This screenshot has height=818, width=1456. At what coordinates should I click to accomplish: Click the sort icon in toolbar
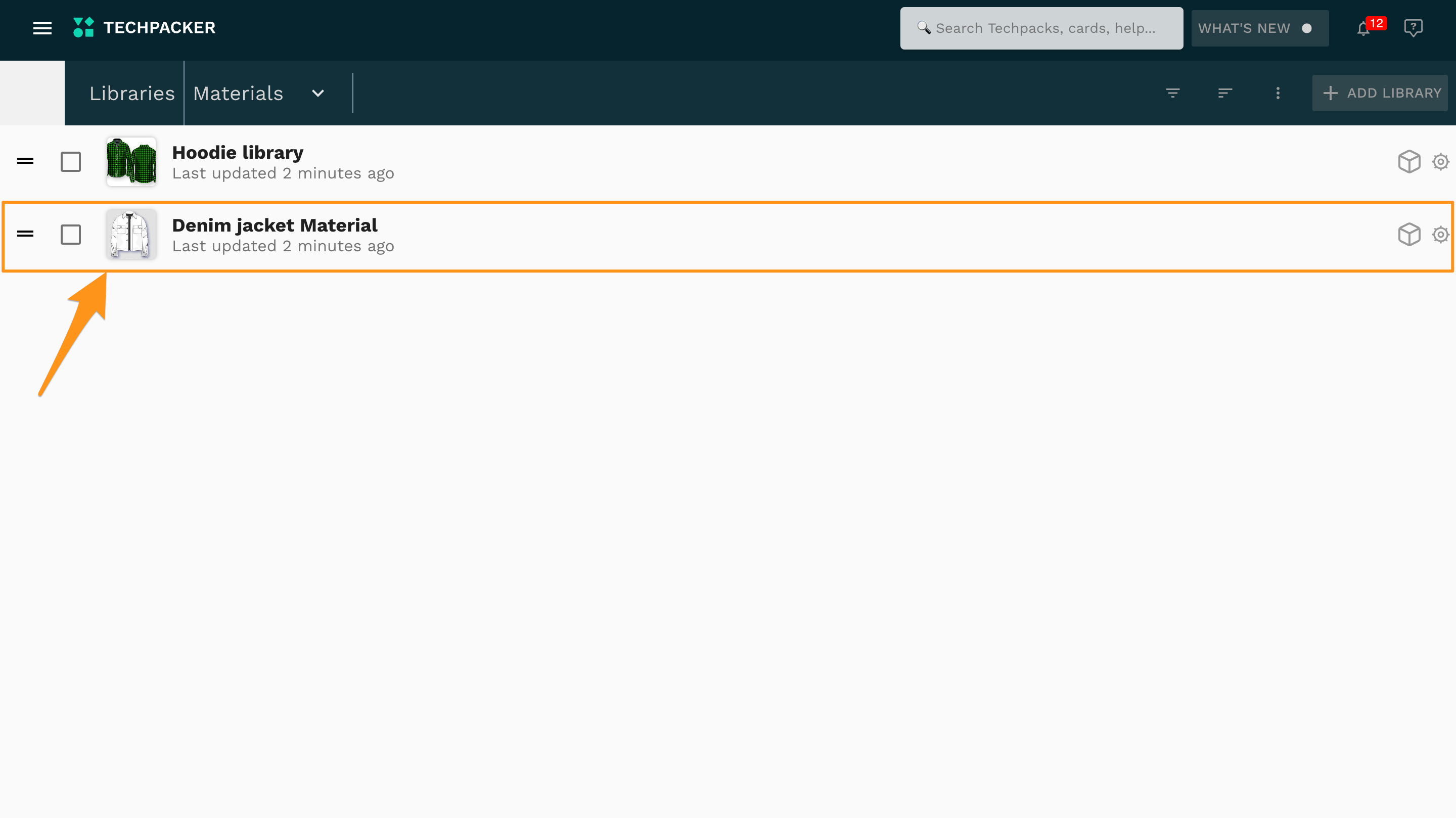click(x=1225, y=93)
